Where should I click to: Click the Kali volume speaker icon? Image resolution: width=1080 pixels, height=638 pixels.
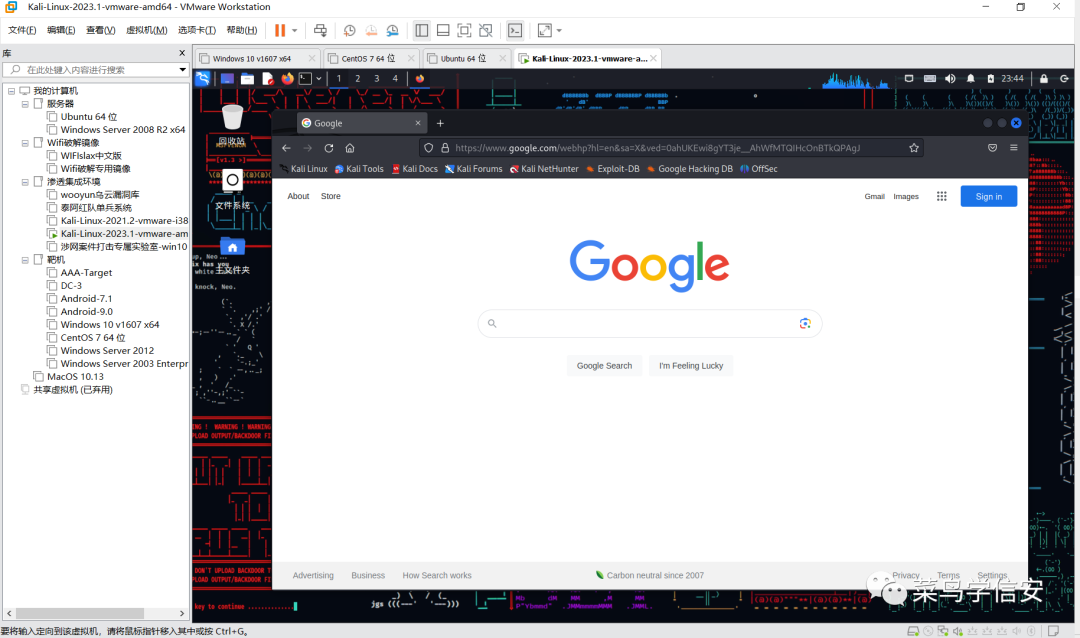pyautogui.click(x=950, y=79)
